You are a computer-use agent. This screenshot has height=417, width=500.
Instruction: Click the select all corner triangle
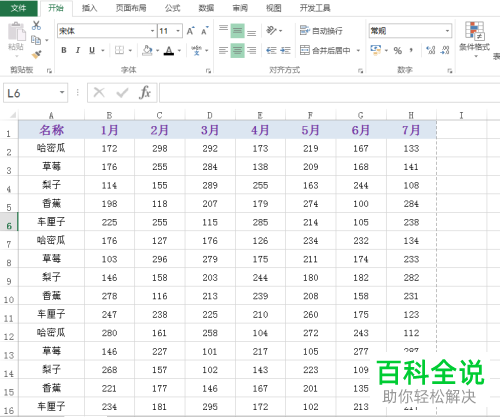pos(12,115)
